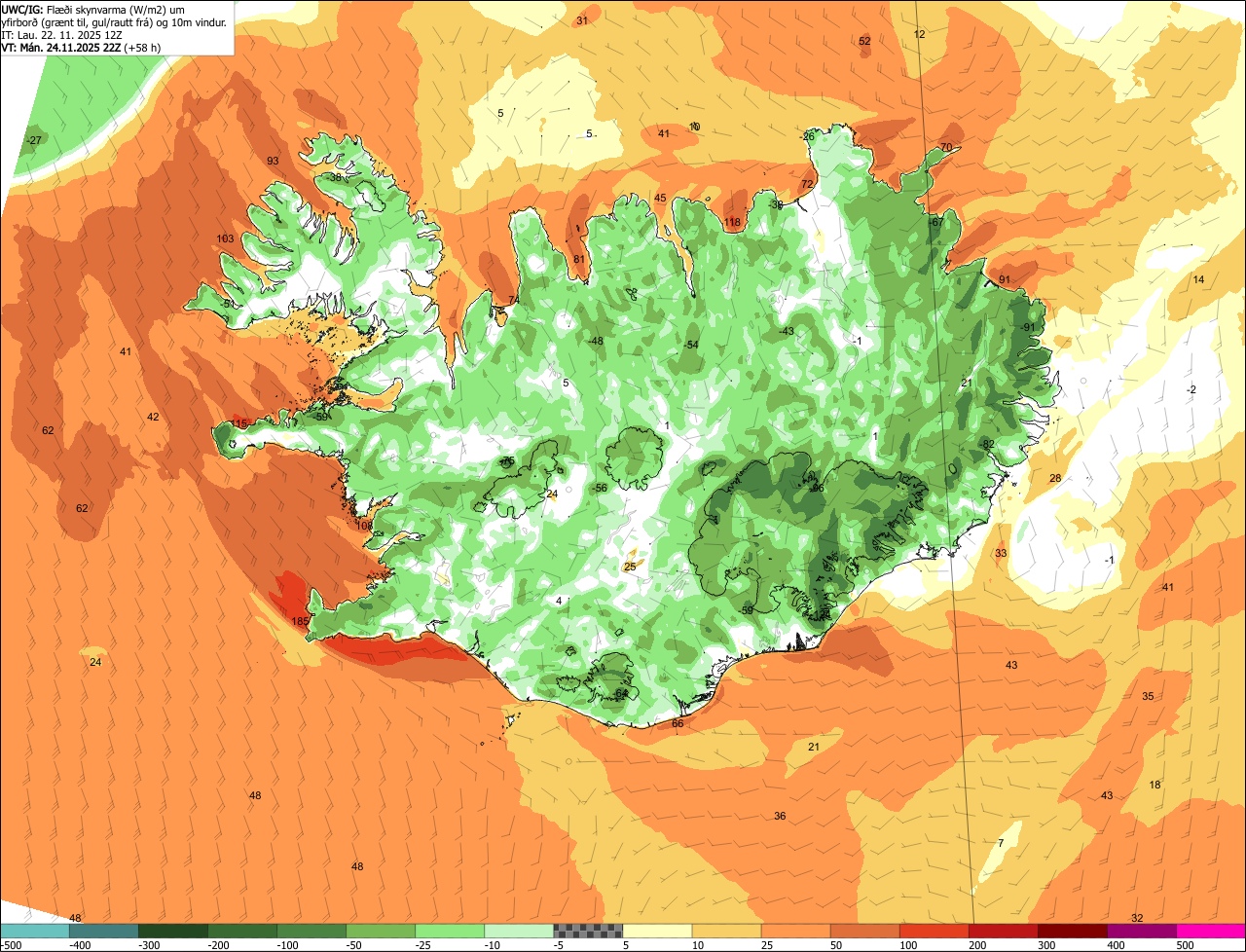The height and width of the screenshot is (952, 1246).
Task: Click the init time 'IT: Lau. 22. 11. 2025 12Z'
Action: [x=60, y=34]
